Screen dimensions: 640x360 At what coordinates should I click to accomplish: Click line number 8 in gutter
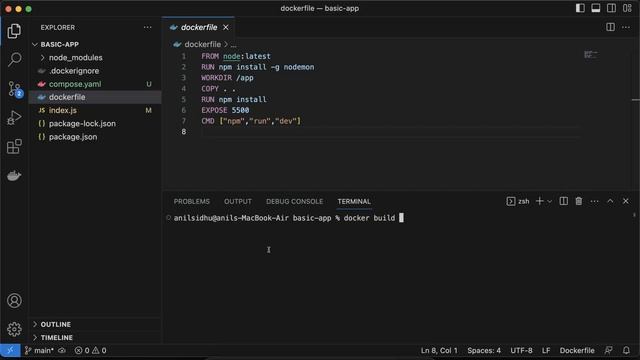tap(184, 132)
